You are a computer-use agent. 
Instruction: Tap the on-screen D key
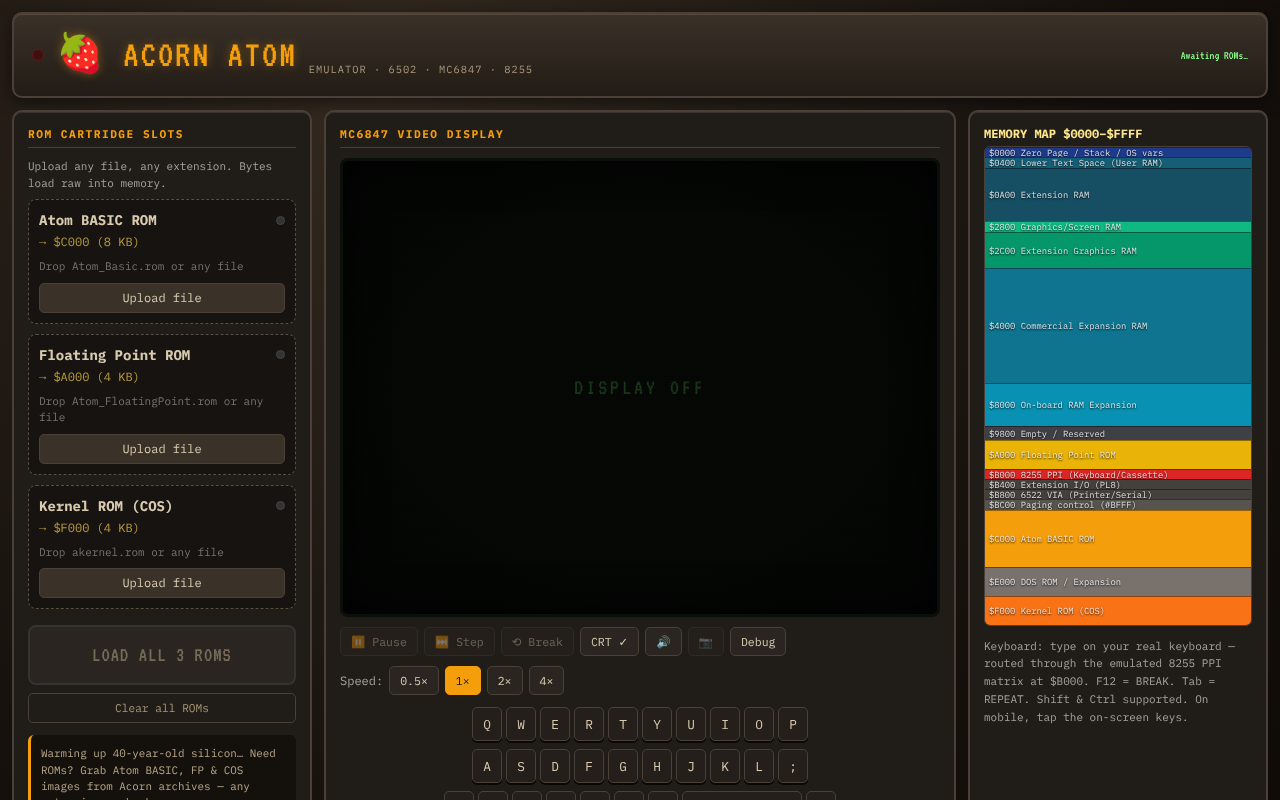[x=555, y=766]
